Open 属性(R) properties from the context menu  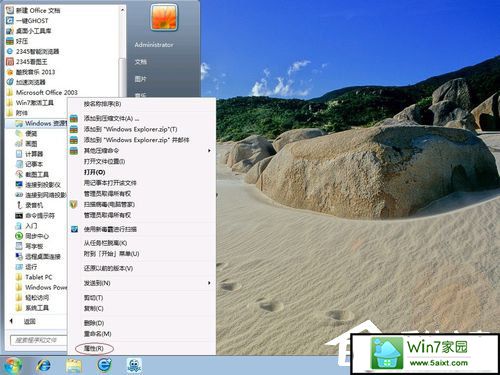(x=94, y=349)
